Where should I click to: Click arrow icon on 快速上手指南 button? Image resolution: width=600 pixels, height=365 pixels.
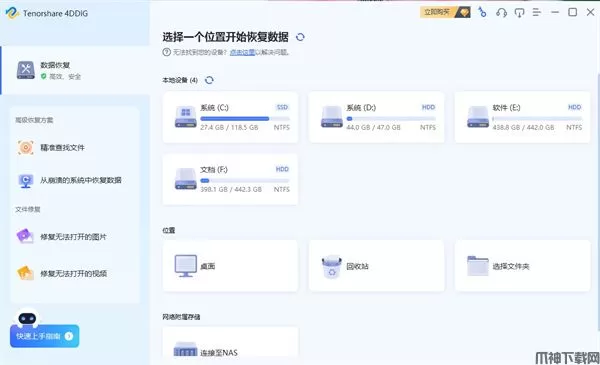coord(68,336)
